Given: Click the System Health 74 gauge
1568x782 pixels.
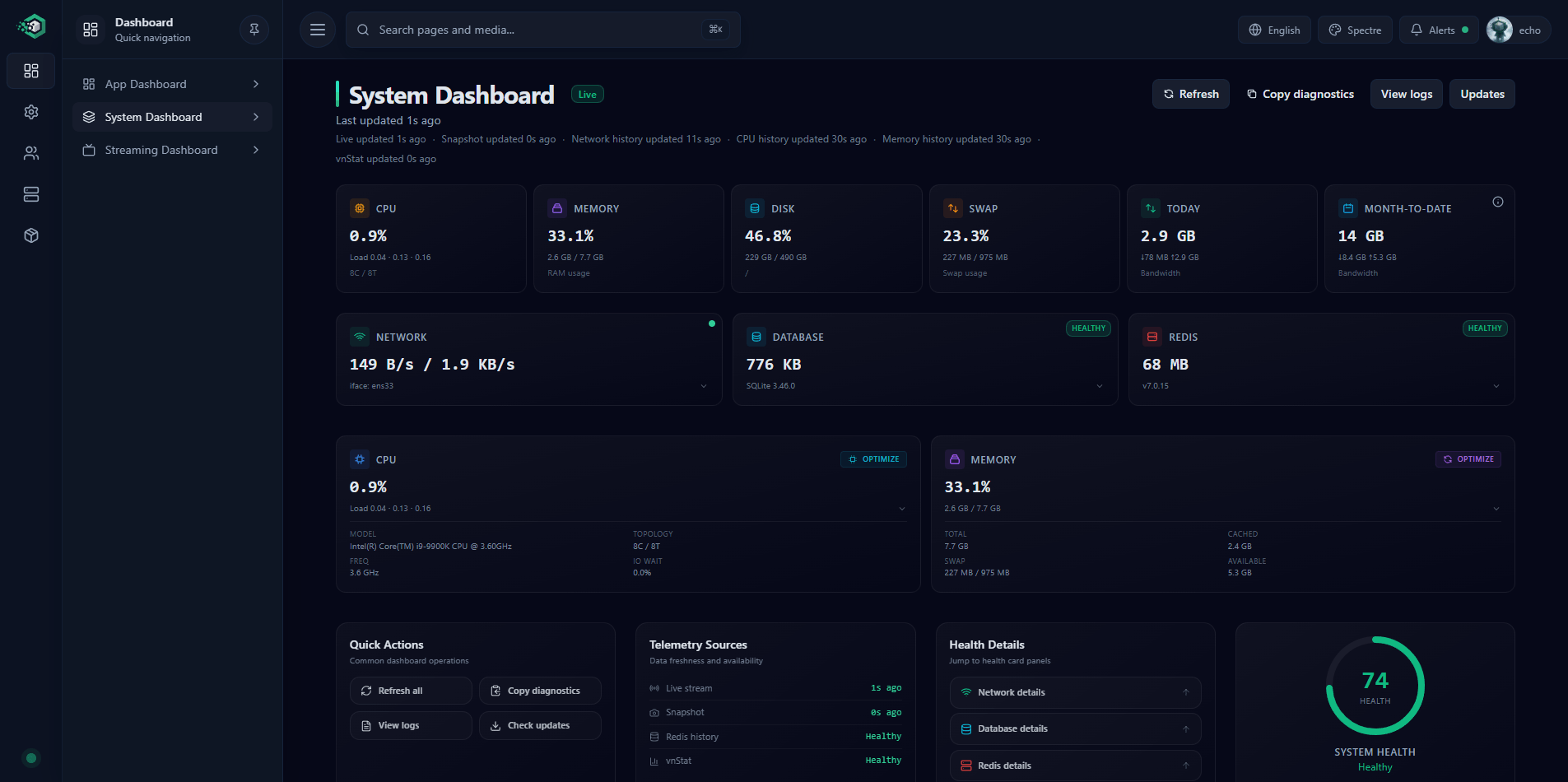Looking at the screenshot, I should coord(1375,686).
